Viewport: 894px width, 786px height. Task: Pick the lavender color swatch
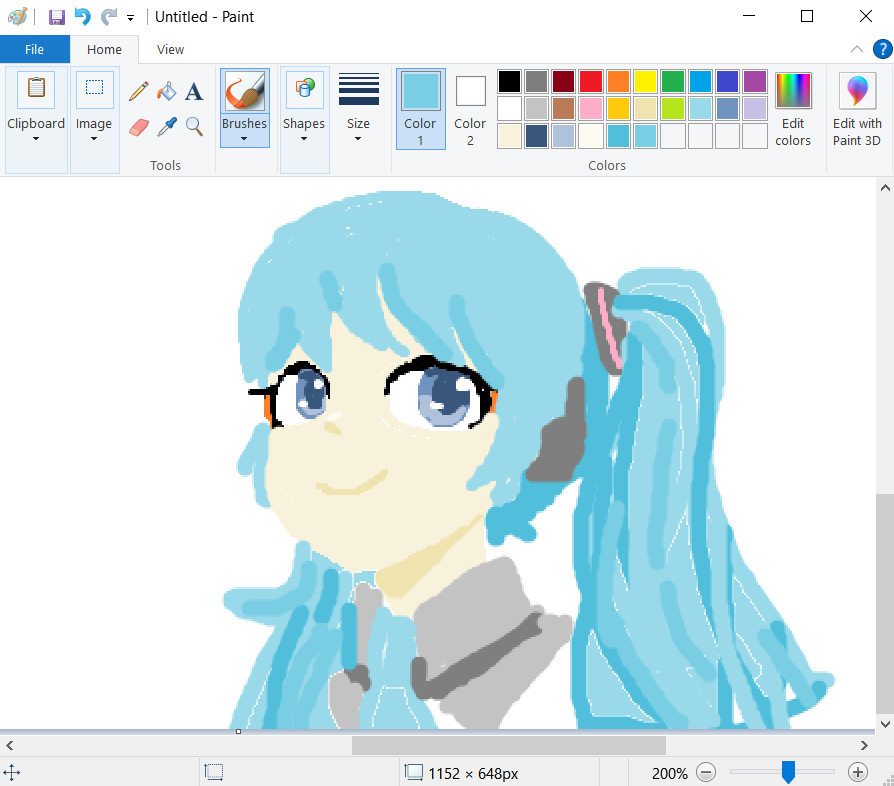click(755, 108)
